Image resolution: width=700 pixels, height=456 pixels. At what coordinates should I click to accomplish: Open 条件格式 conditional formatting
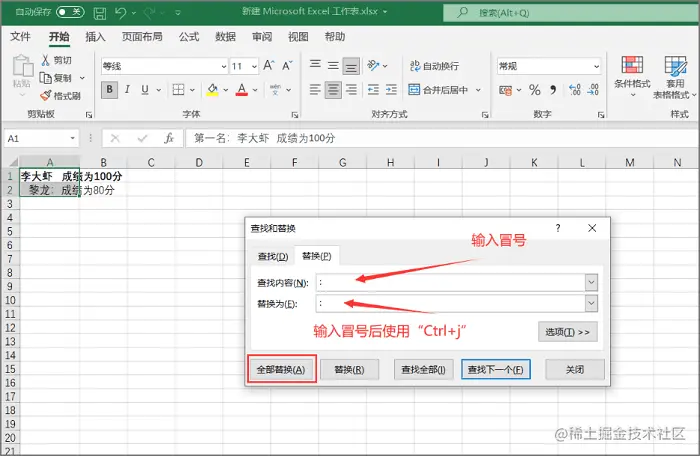[632, 77]
